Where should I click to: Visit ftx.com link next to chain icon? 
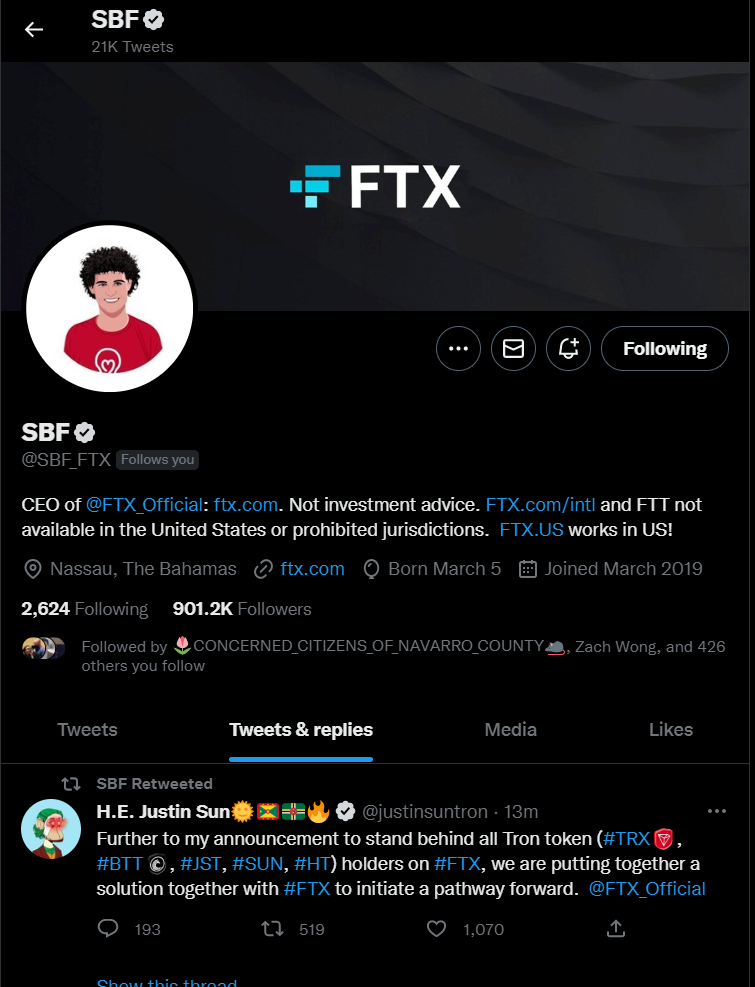pyautogui.click(x=312, y=569)
